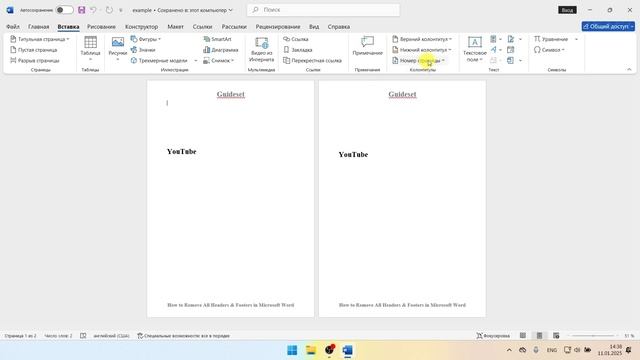Click the Примечание comment icon
Screen dimensions: 640x360
click(367, 42)
